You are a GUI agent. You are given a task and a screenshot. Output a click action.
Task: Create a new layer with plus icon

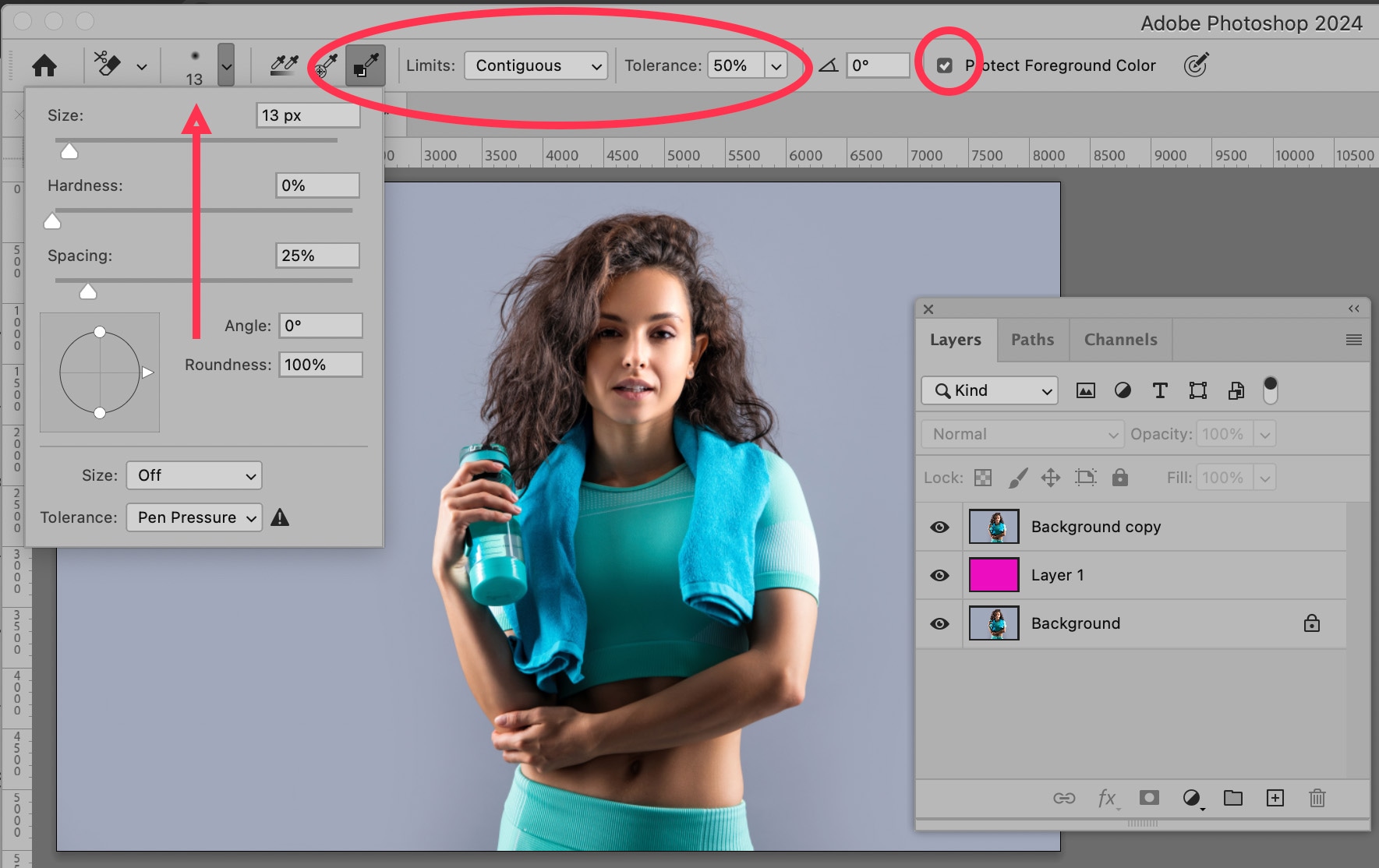[x=1275, y=797]
